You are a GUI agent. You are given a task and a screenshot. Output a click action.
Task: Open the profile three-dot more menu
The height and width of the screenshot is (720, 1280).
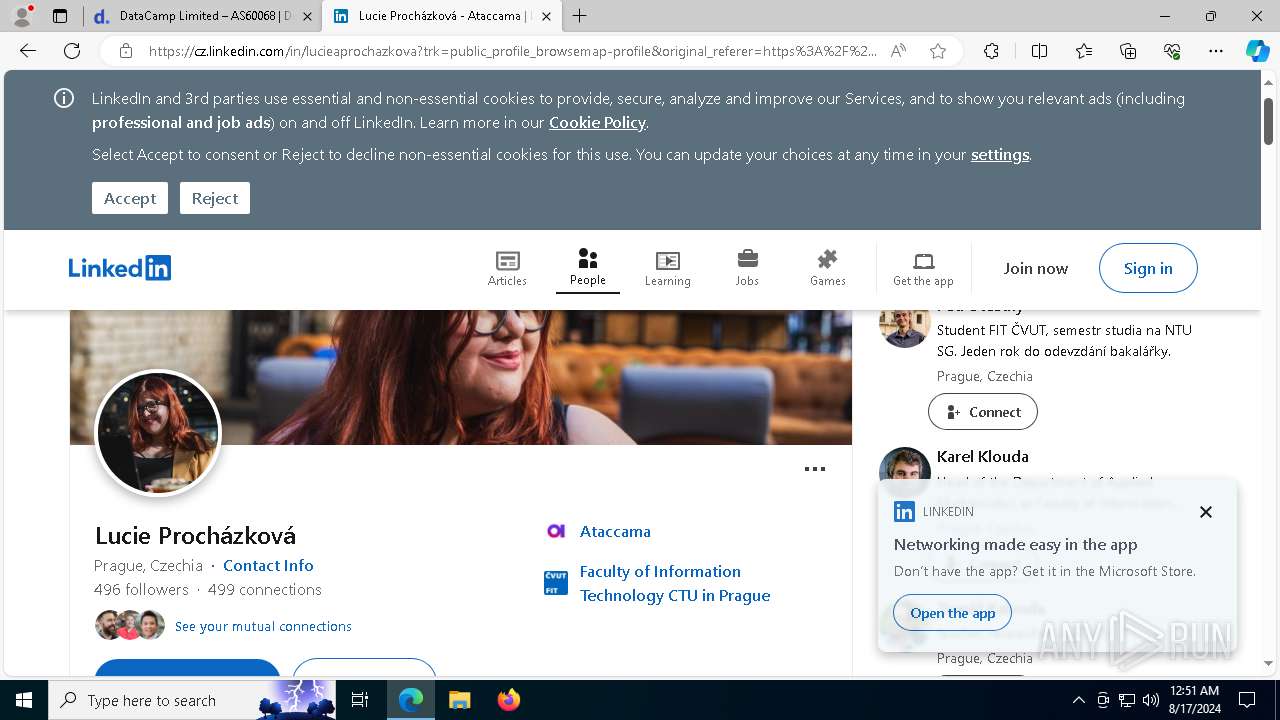(x=815, y=469)
